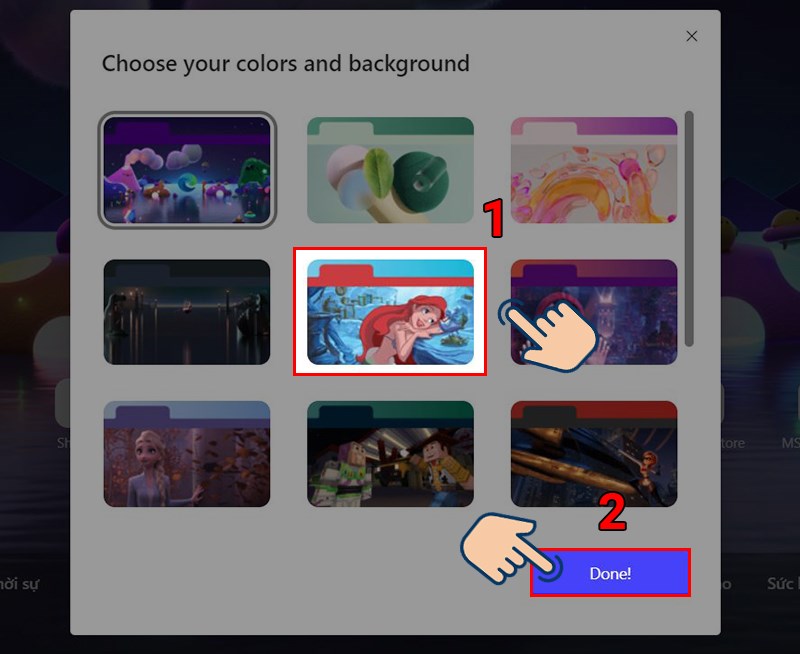
Task: Select the purple city theme thumbnail
Action: point(594,312)
